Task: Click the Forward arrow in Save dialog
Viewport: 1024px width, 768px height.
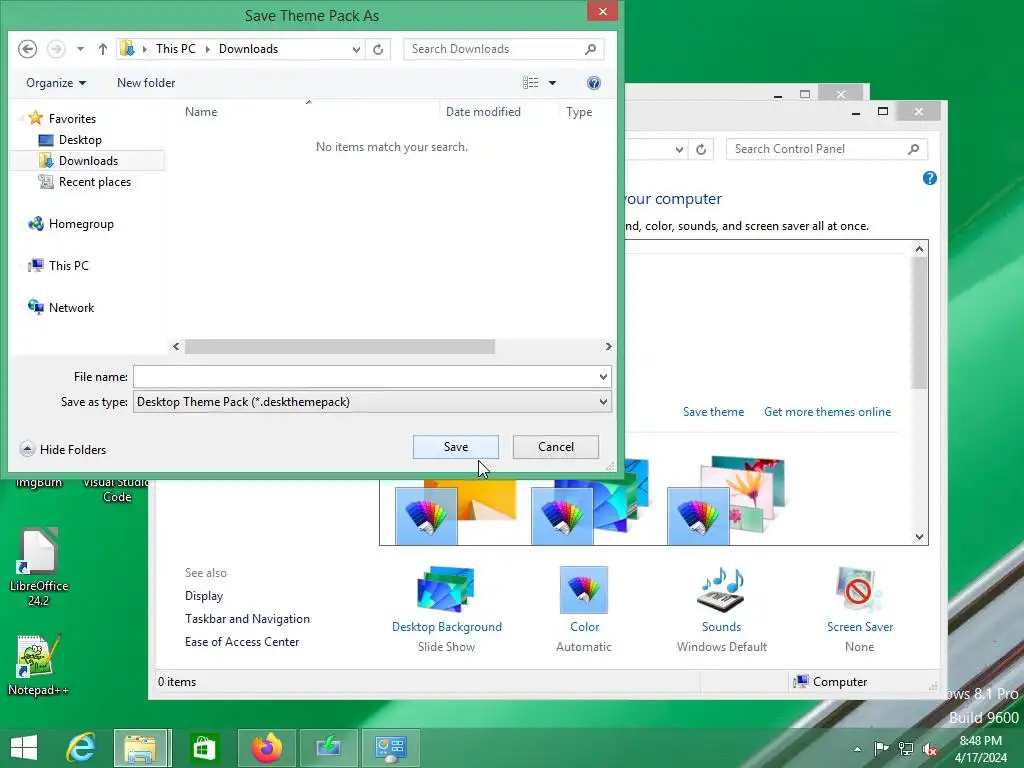Action: (x=57, y=49)
